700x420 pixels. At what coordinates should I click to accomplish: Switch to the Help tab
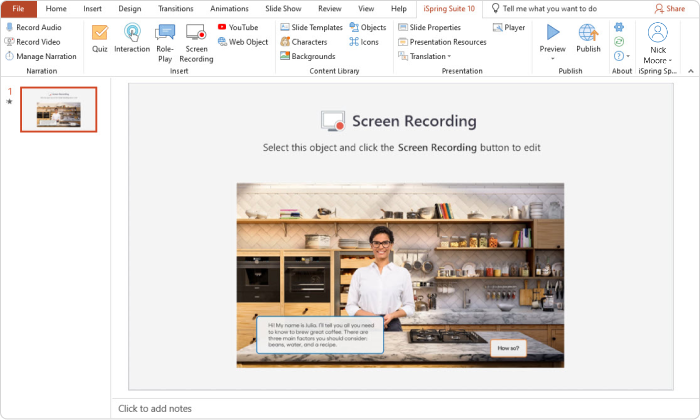pos(399,8)
